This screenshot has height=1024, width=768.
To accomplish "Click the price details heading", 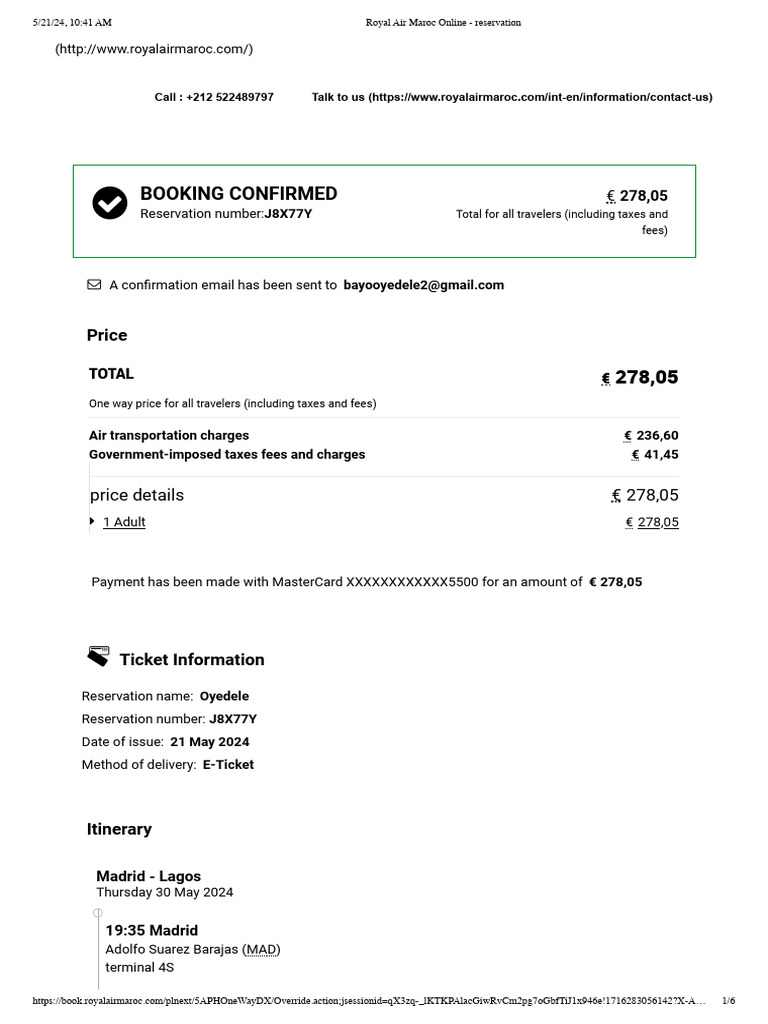I will 137,495.
